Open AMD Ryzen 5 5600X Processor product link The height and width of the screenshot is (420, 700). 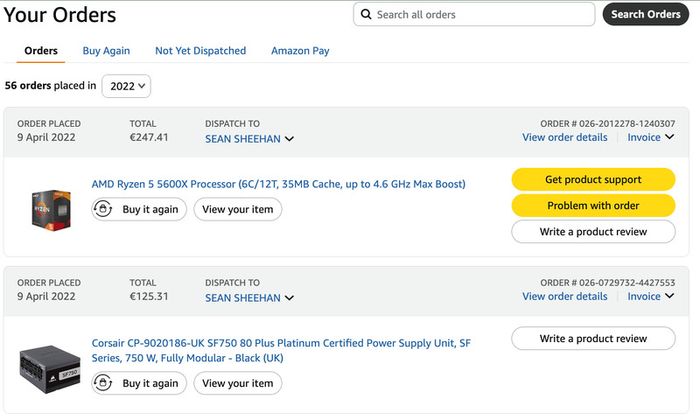[279, 184]
